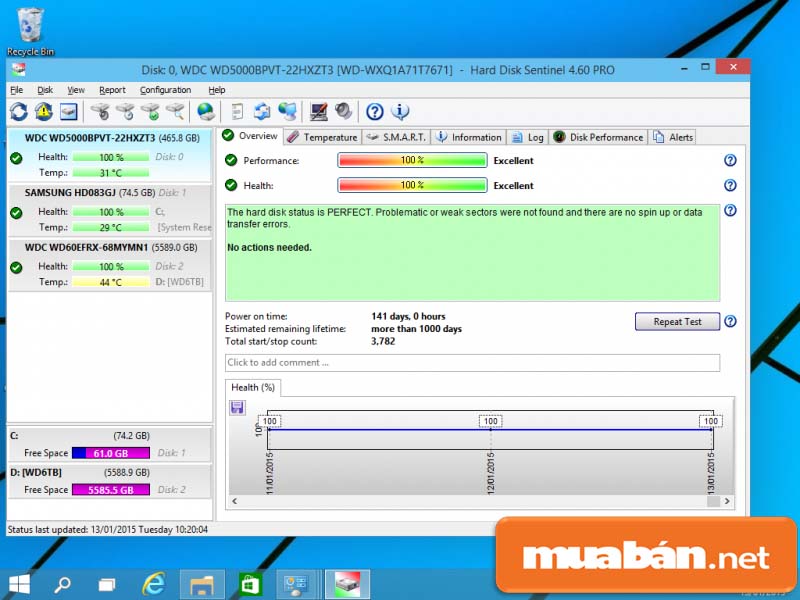The height and width of the screenshot is (600, 800).
Task: Click the floppy save icon in the Health graph
Action: [x=237, y=408]
